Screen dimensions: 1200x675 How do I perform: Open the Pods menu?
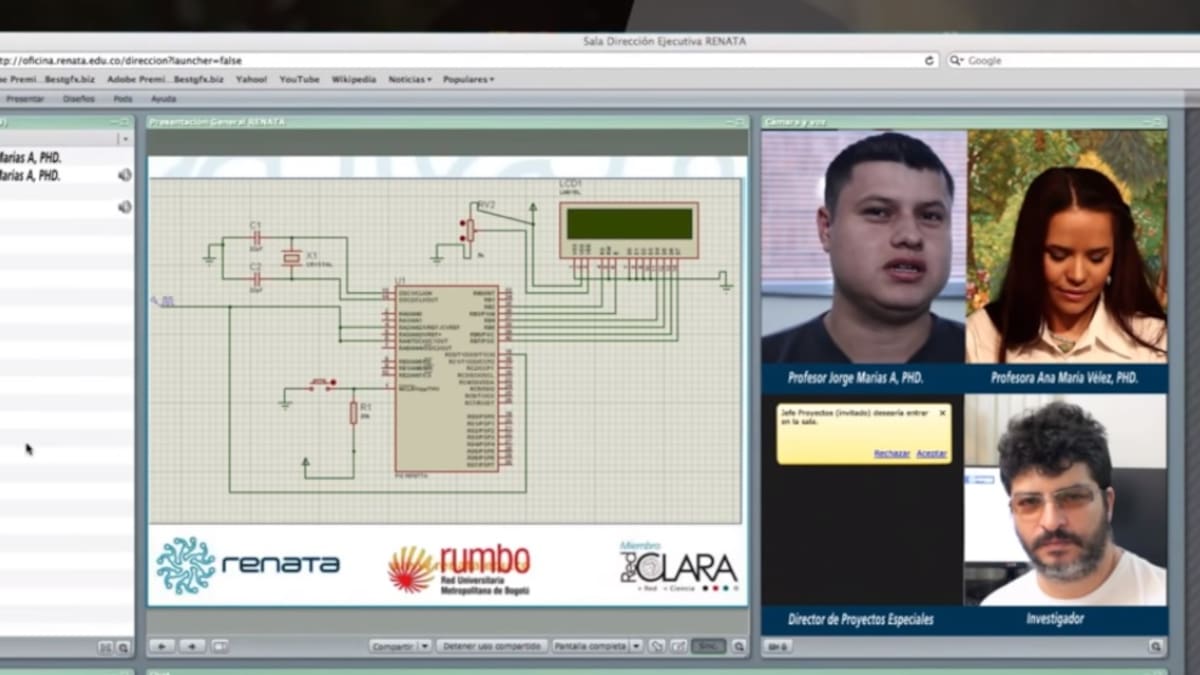click(x=123, y=99)
